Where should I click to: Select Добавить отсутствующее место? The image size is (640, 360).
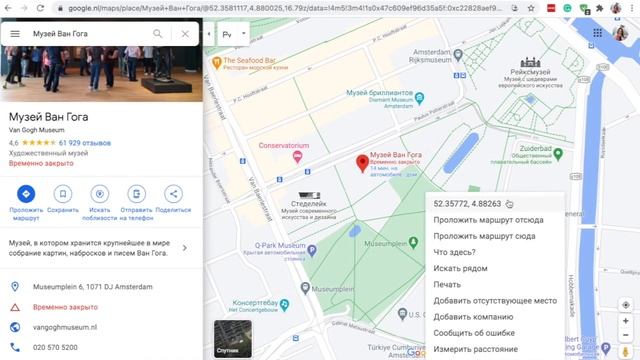(495, 301)
